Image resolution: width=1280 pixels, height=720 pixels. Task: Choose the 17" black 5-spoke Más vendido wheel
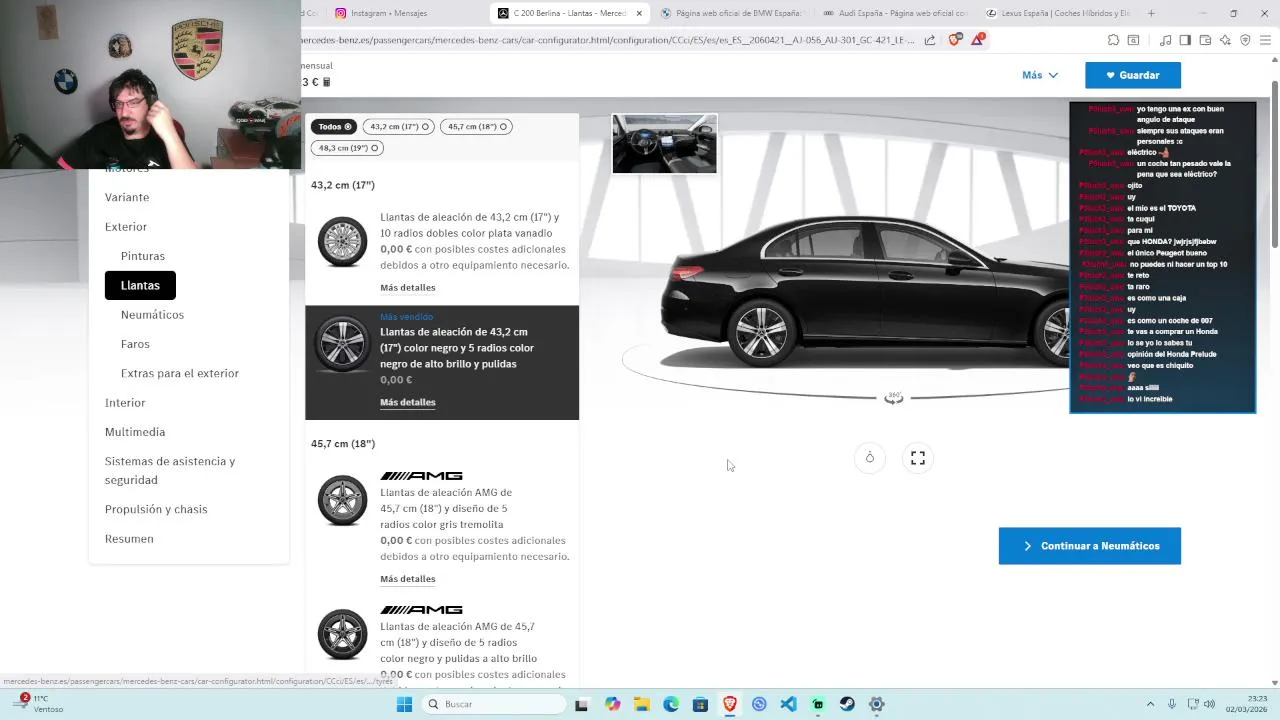pyautogui.click(x=442, y=362)
